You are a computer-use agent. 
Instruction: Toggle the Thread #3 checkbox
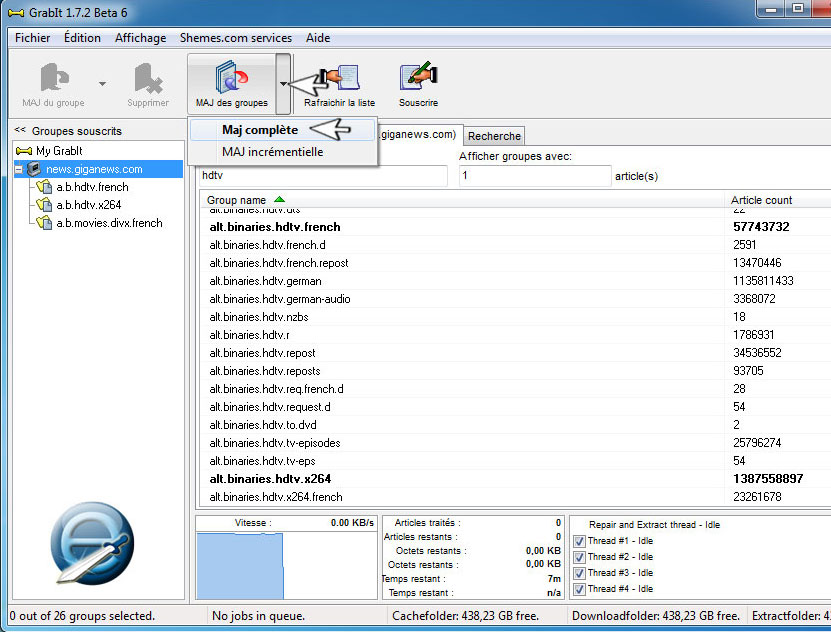tap(579, 573)
